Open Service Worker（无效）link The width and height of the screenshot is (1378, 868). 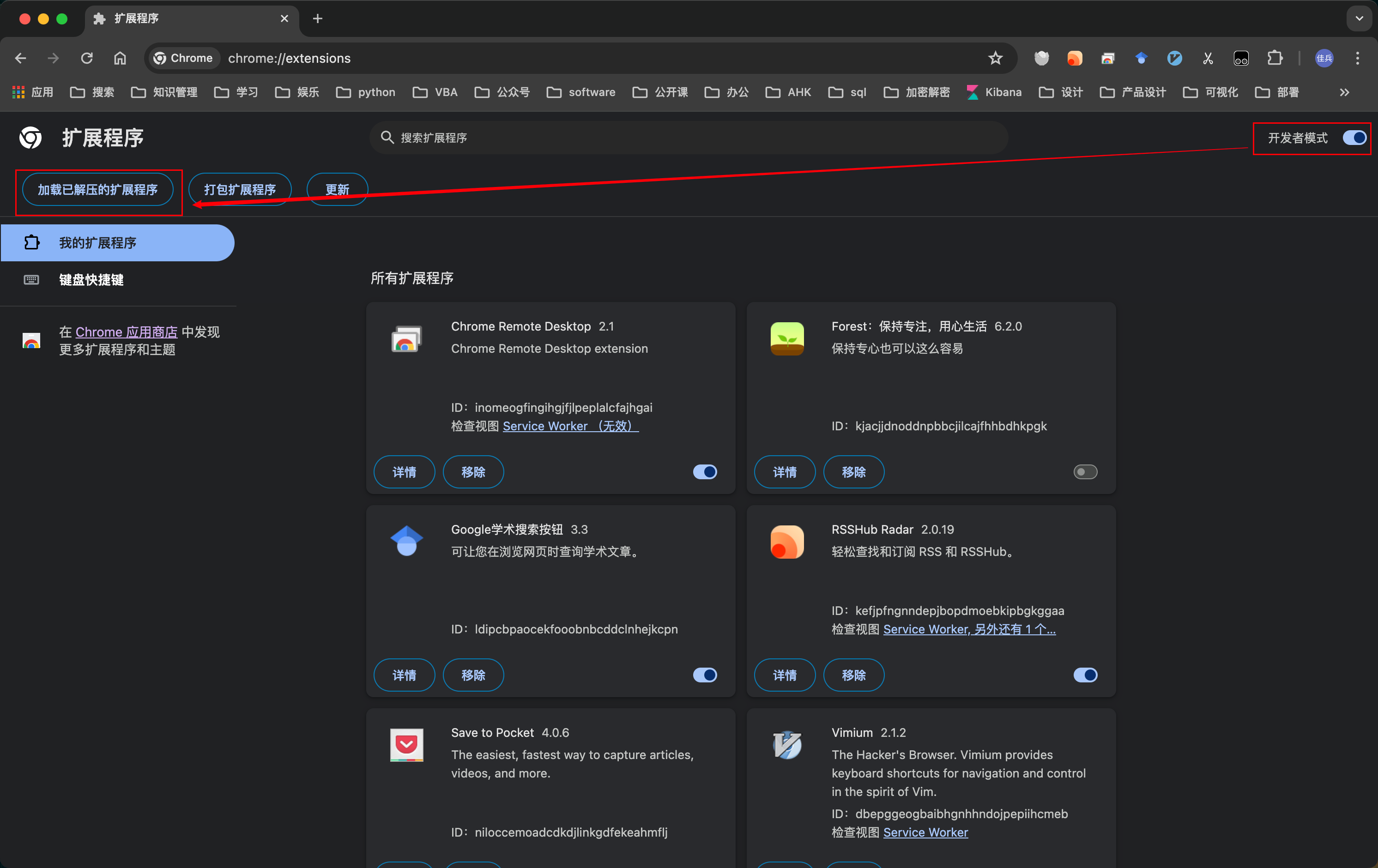coord(570,426)
